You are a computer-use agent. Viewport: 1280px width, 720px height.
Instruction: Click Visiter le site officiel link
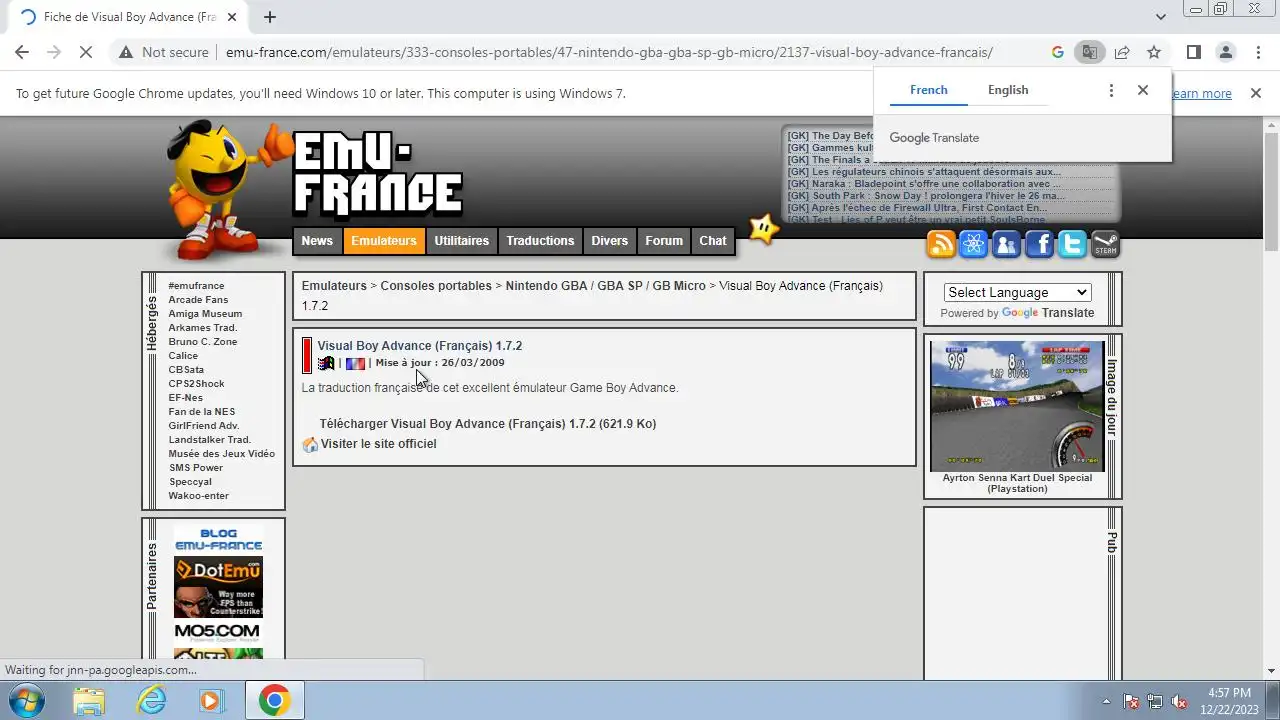click(378, 444)
